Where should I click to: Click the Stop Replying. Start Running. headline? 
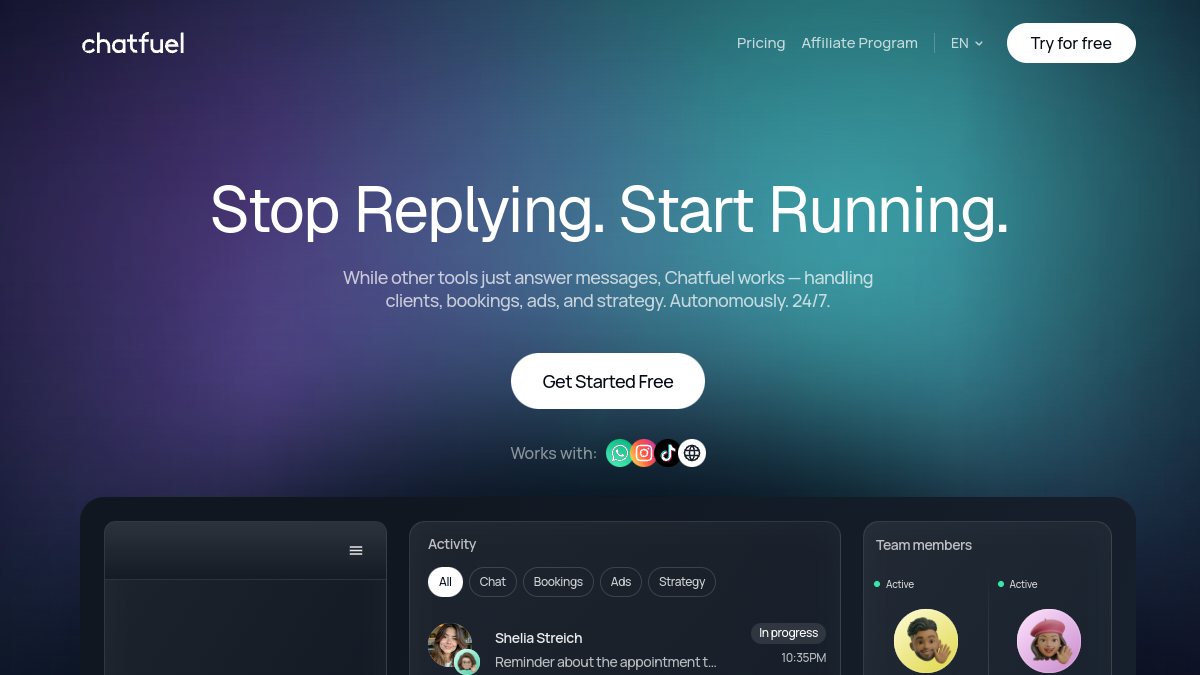[x=609, y=209]
